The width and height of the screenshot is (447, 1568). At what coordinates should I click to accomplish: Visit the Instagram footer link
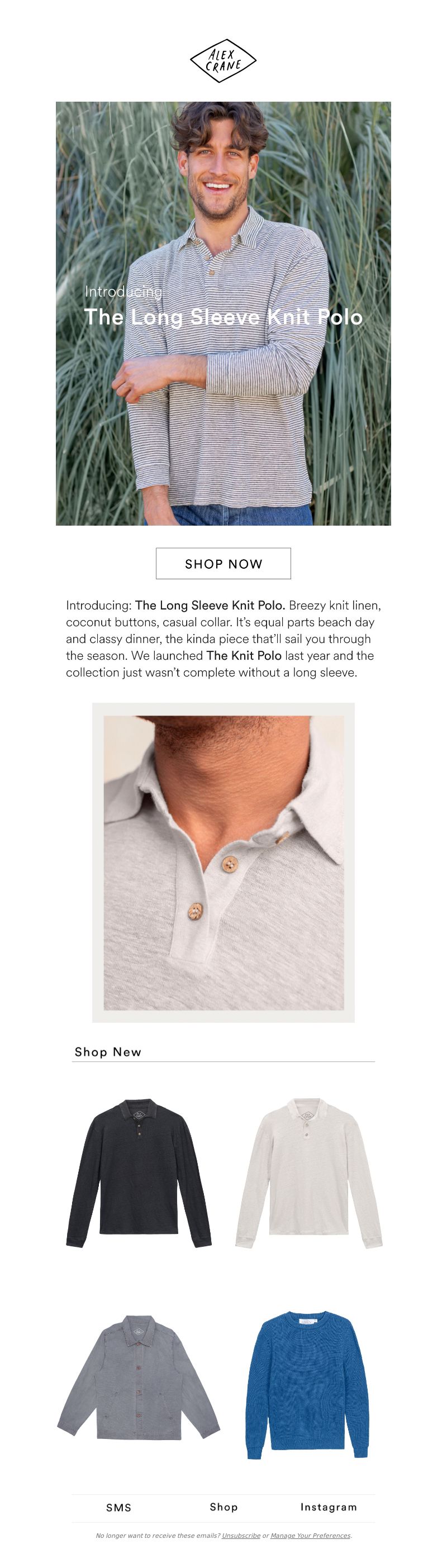click(x=329, y=1507)
